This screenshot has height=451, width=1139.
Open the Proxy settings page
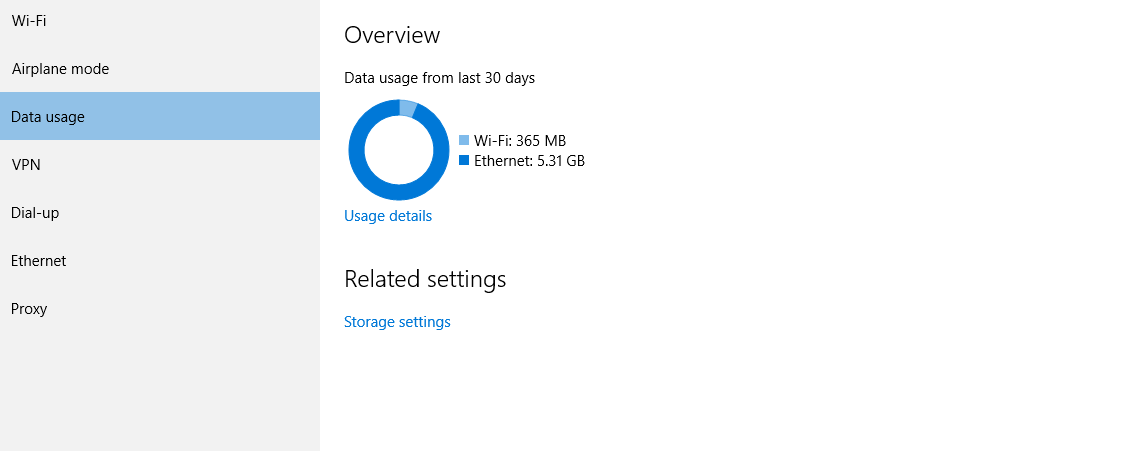pos(160,309)
